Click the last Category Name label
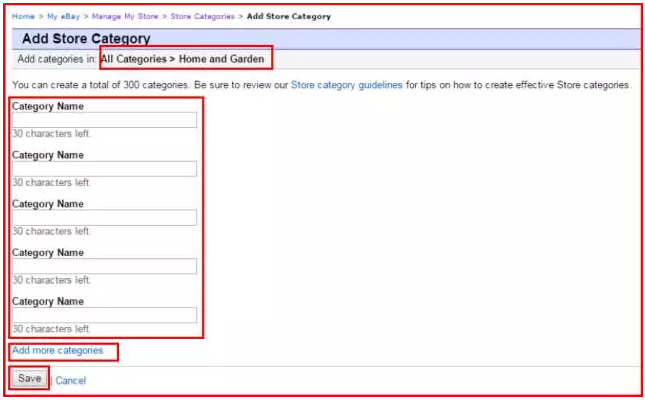 click(x=47, y=301)
